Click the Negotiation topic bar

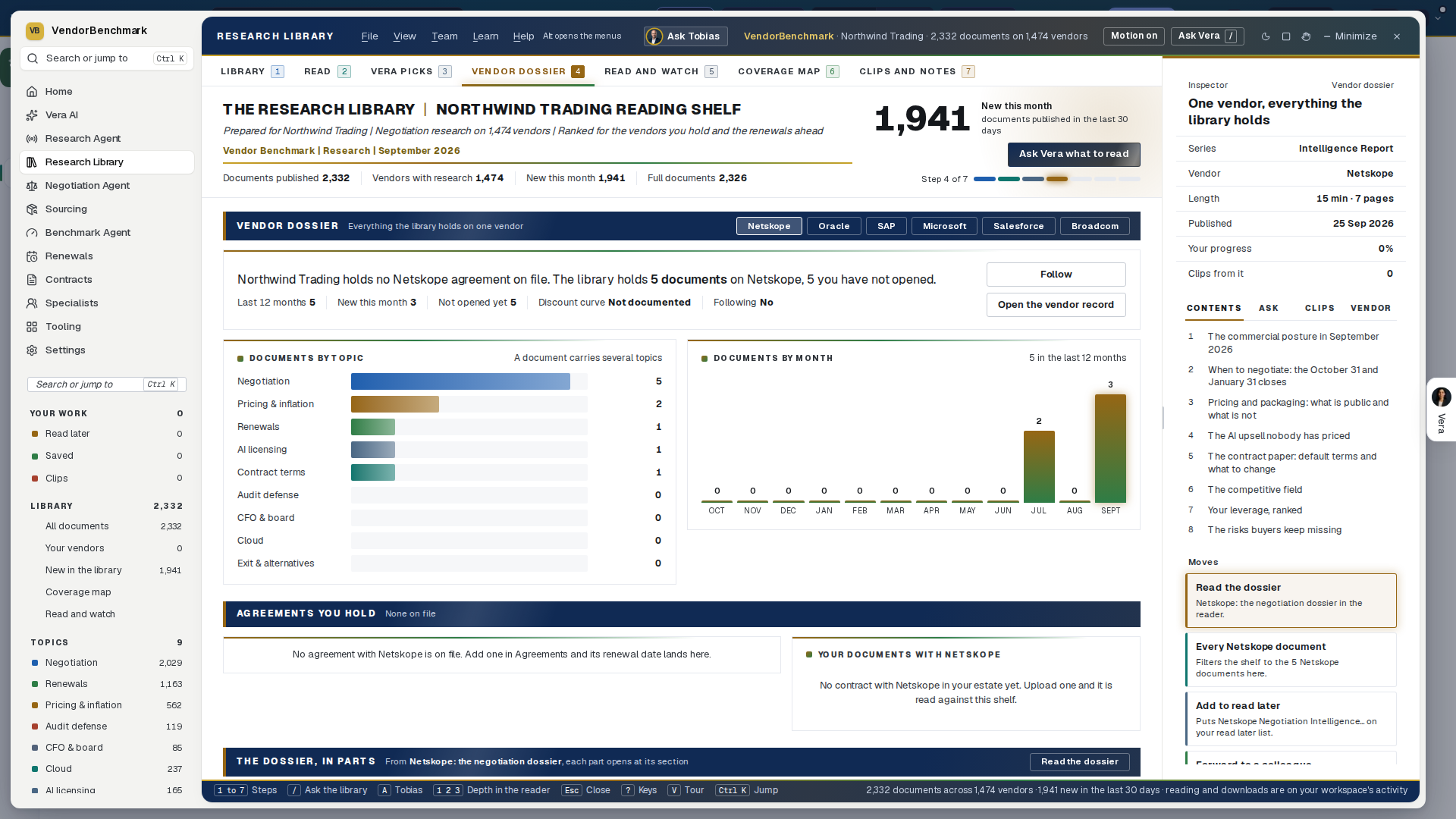pyautogui.click(x=460, y=381)
